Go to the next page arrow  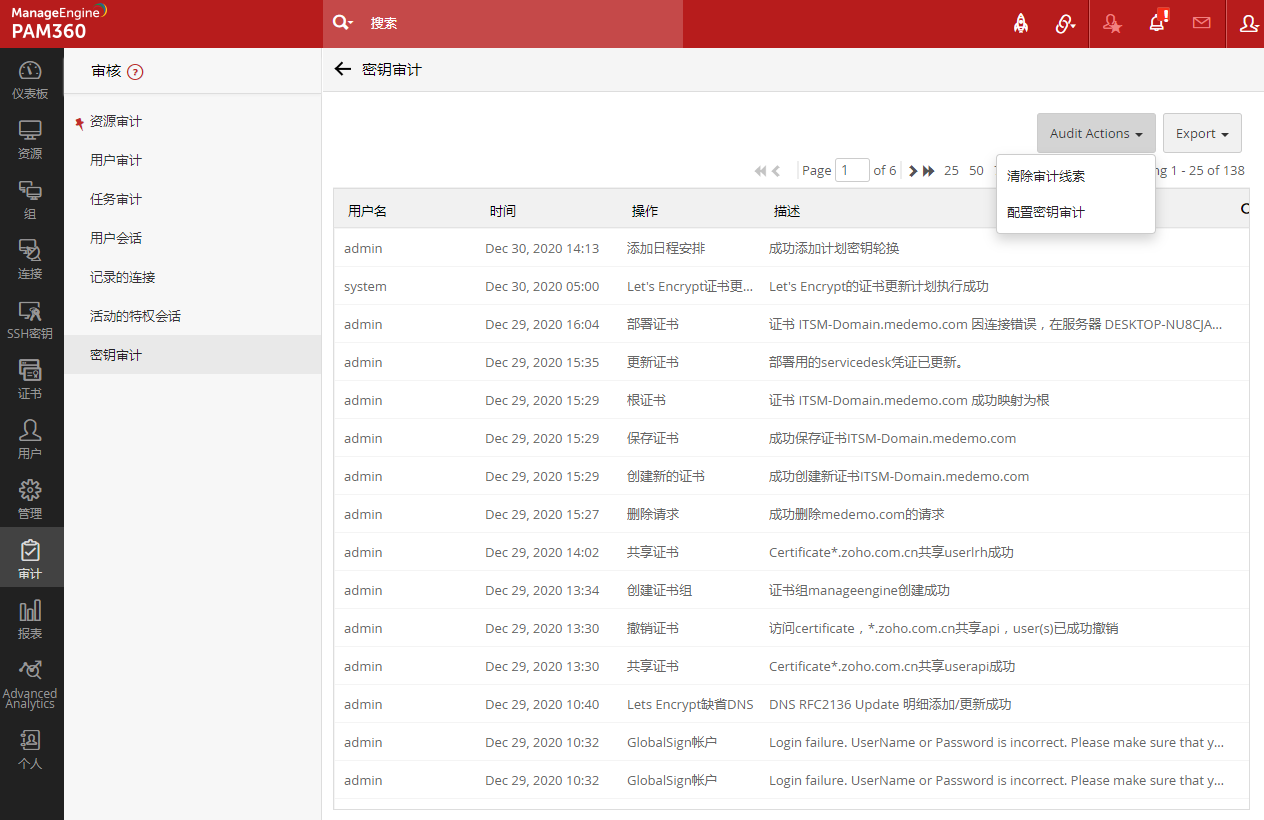(x=912, y=171)
